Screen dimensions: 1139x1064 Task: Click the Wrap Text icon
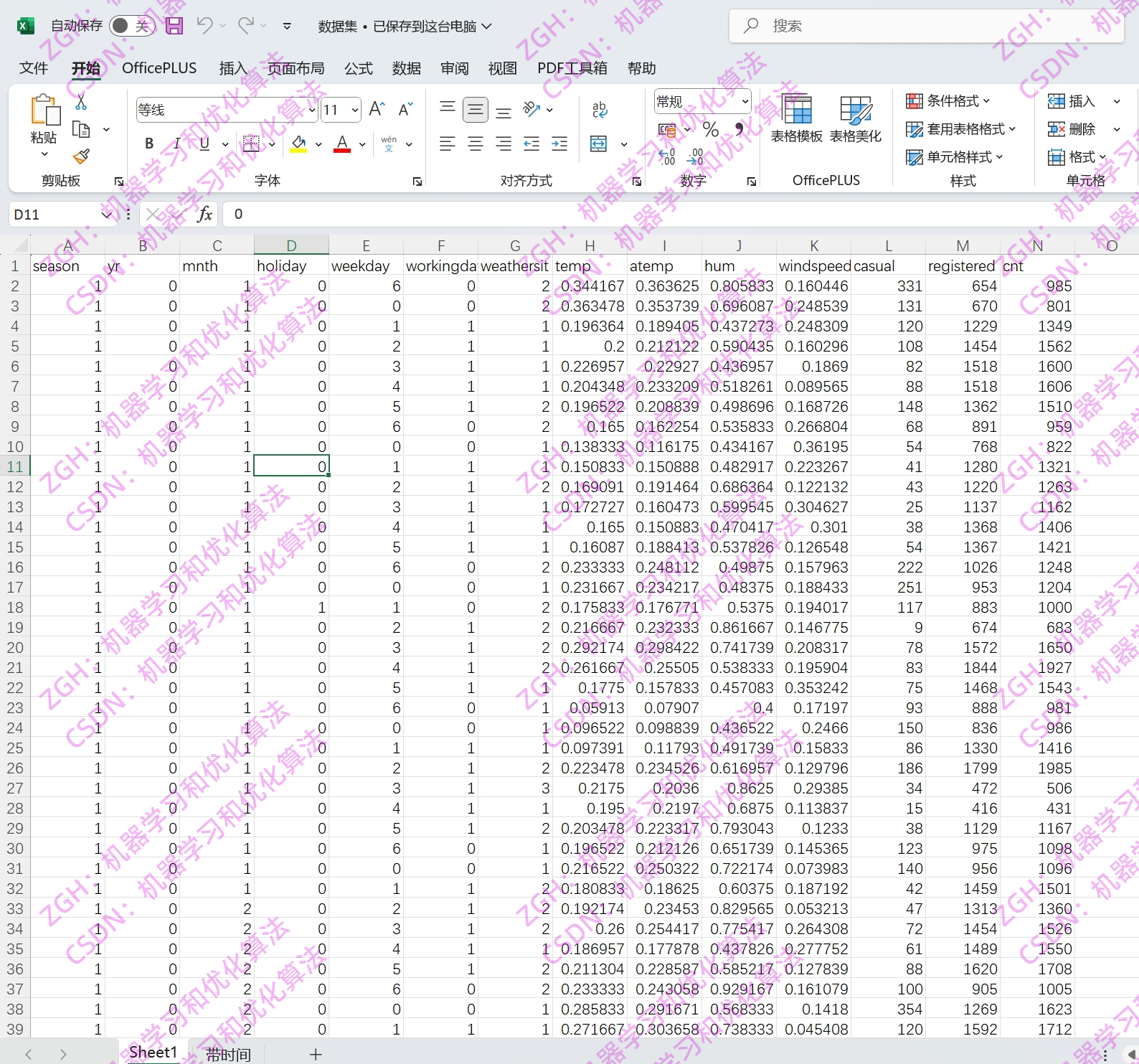tap(599, 109)
